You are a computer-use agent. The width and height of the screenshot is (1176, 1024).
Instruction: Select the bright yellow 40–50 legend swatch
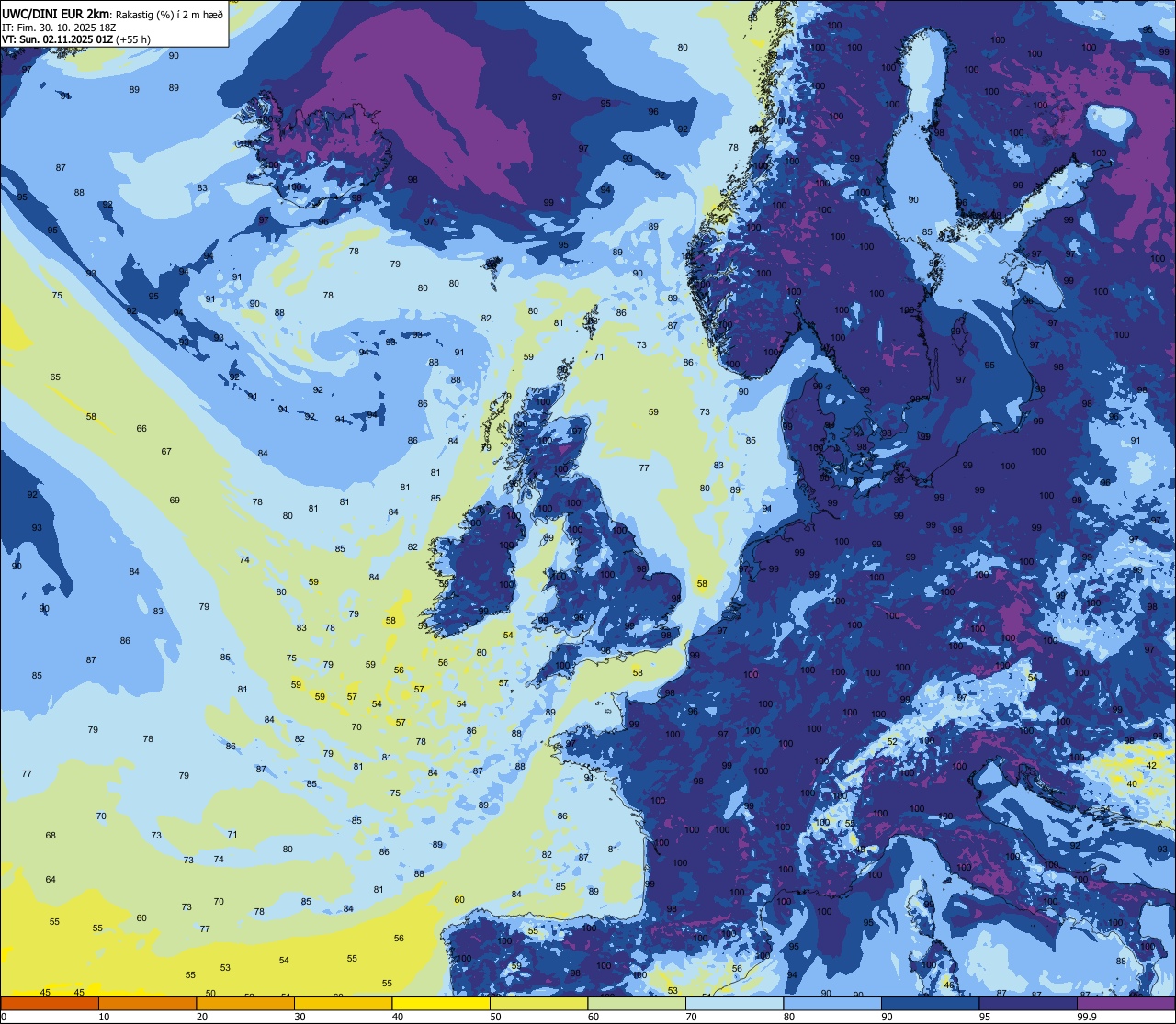click(441, 1003)
